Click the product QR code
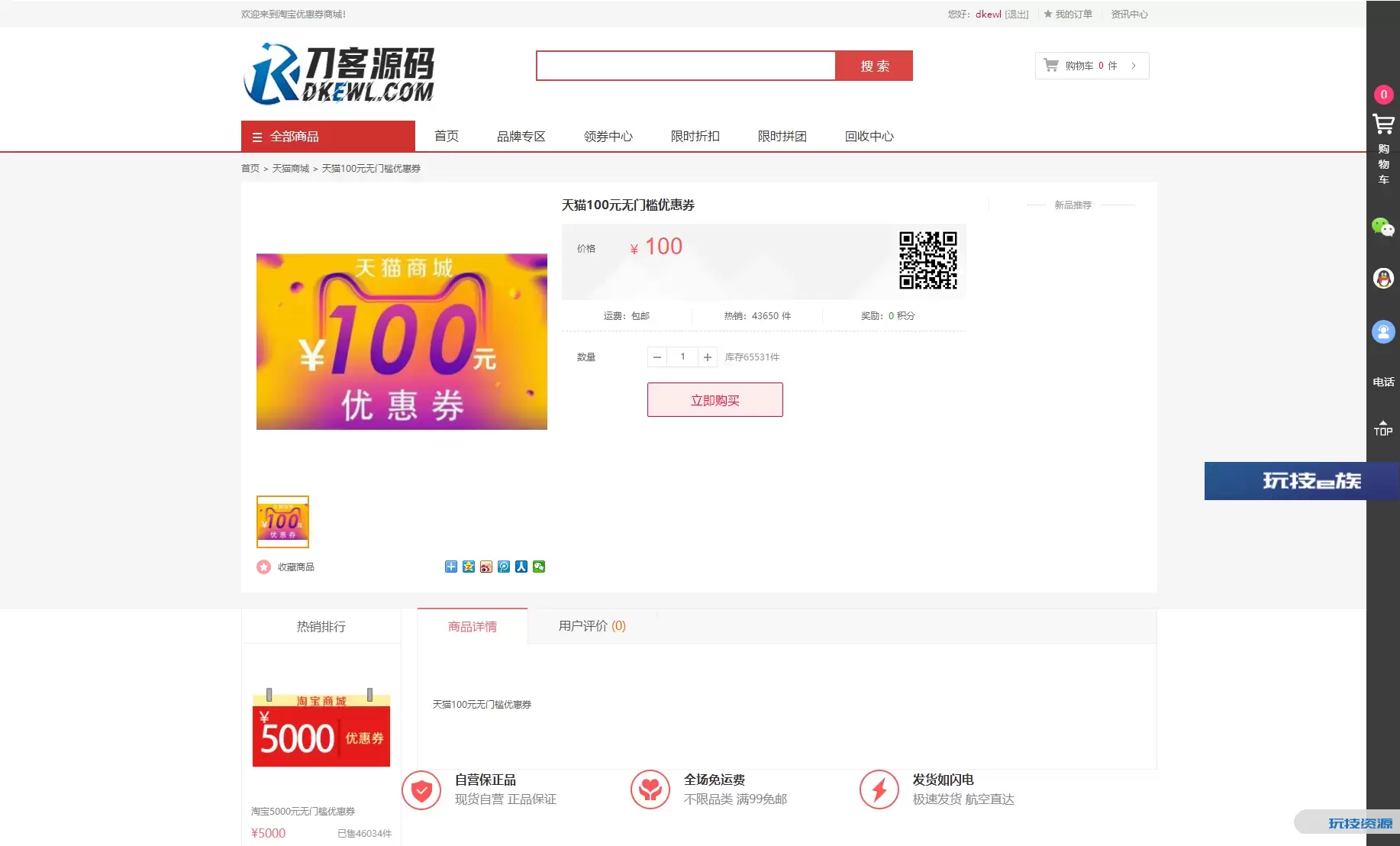 point(927,260)
